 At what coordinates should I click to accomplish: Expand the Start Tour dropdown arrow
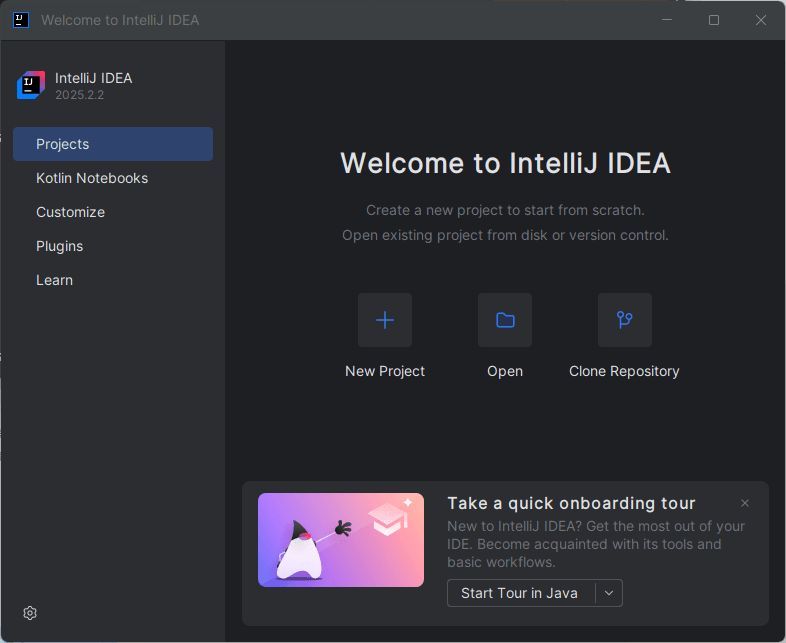tap(609, 593)
